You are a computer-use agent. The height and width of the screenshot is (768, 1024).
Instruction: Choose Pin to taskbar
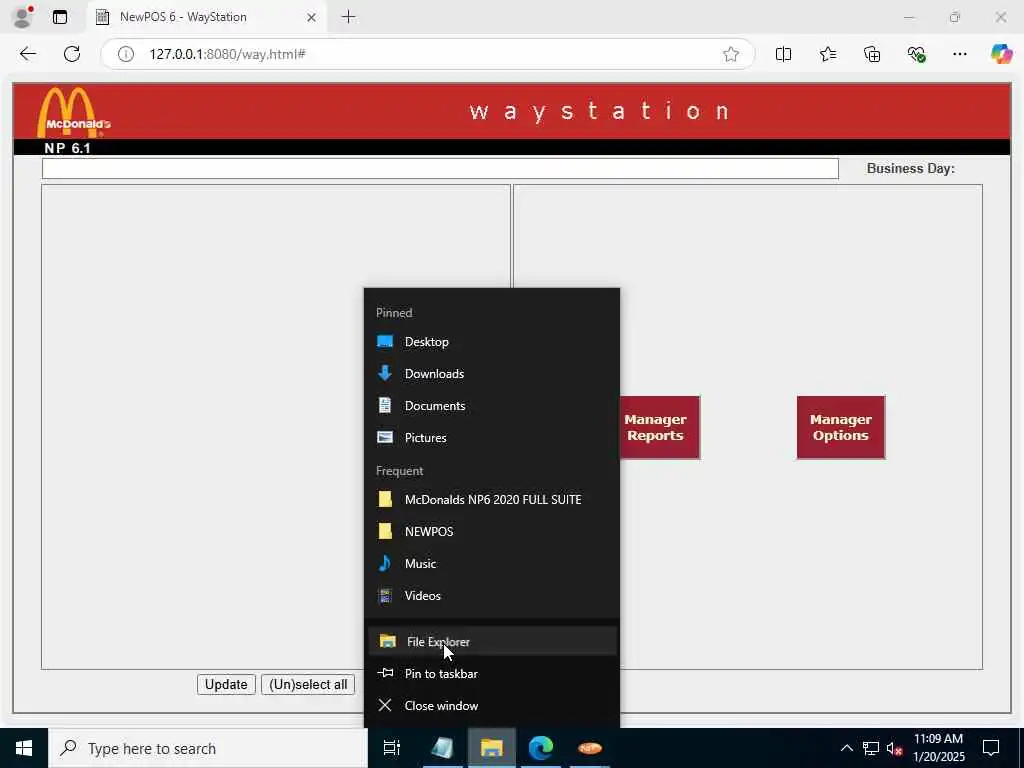click(492, 673)
